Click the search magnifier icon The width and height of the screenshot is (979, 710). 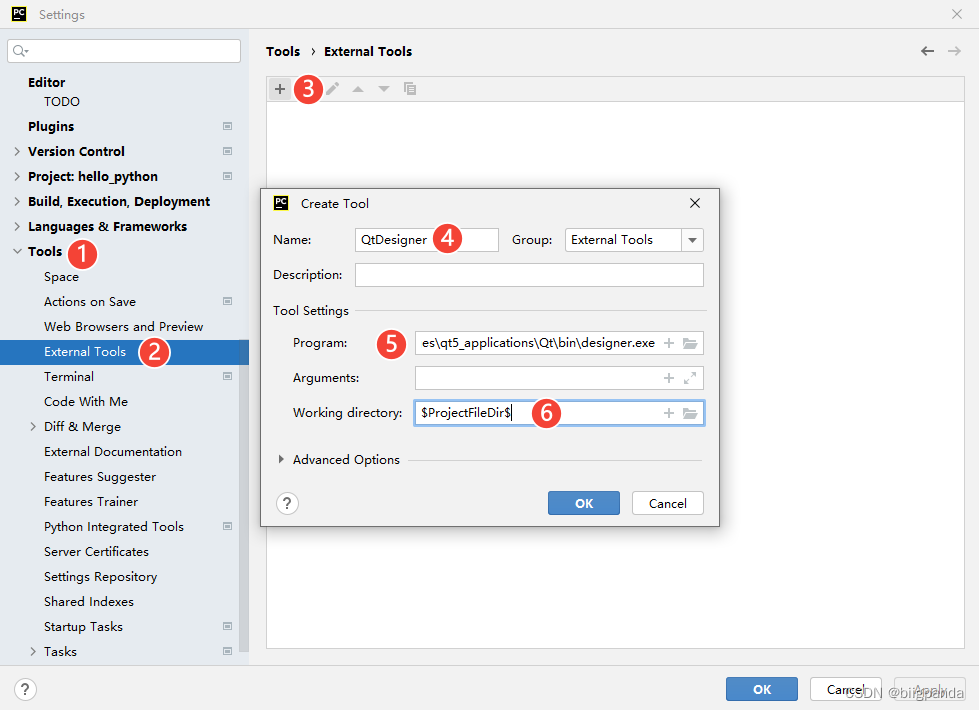click(x=20, y=51)
